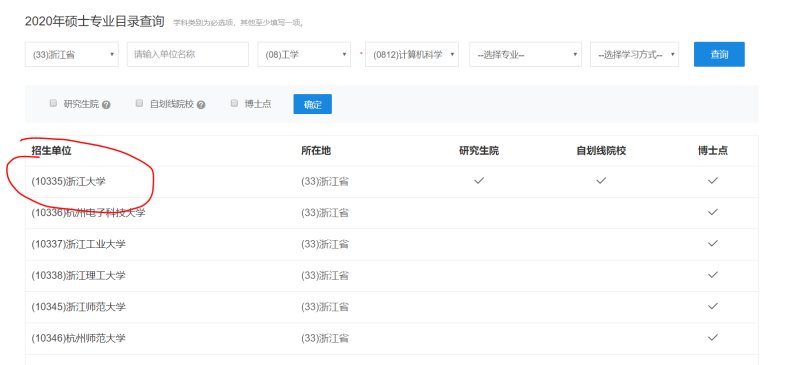Click the 招生单位 column header
Screen dimensions: 800x365
pos(51,151)
